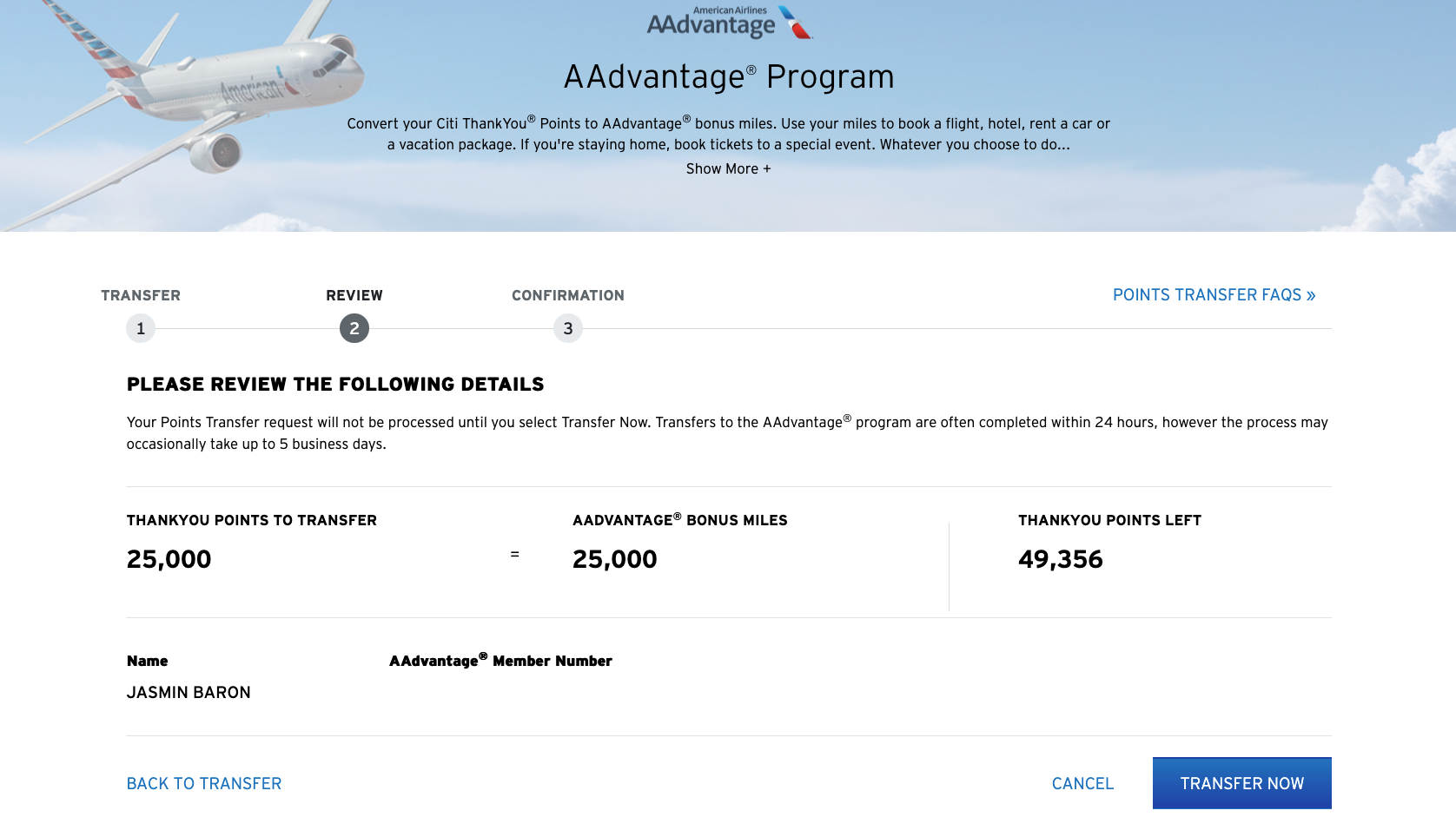
Task: Click the AAdvantage Program heading
Action: pyautogui.click(x=729, y=76)
